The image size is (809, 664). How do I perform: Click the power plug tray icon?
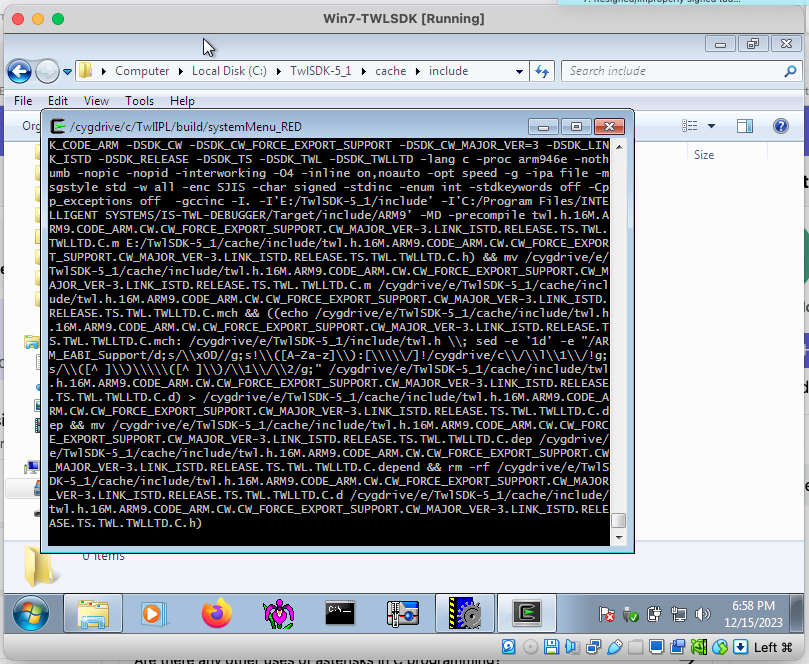click(654, 614)
